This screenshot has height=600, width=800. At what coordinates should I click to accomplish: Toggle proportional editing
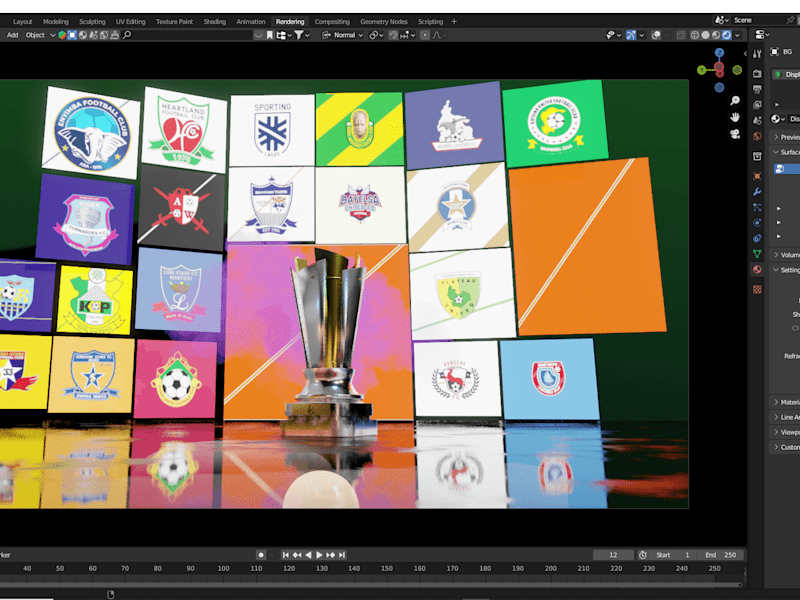424,35
